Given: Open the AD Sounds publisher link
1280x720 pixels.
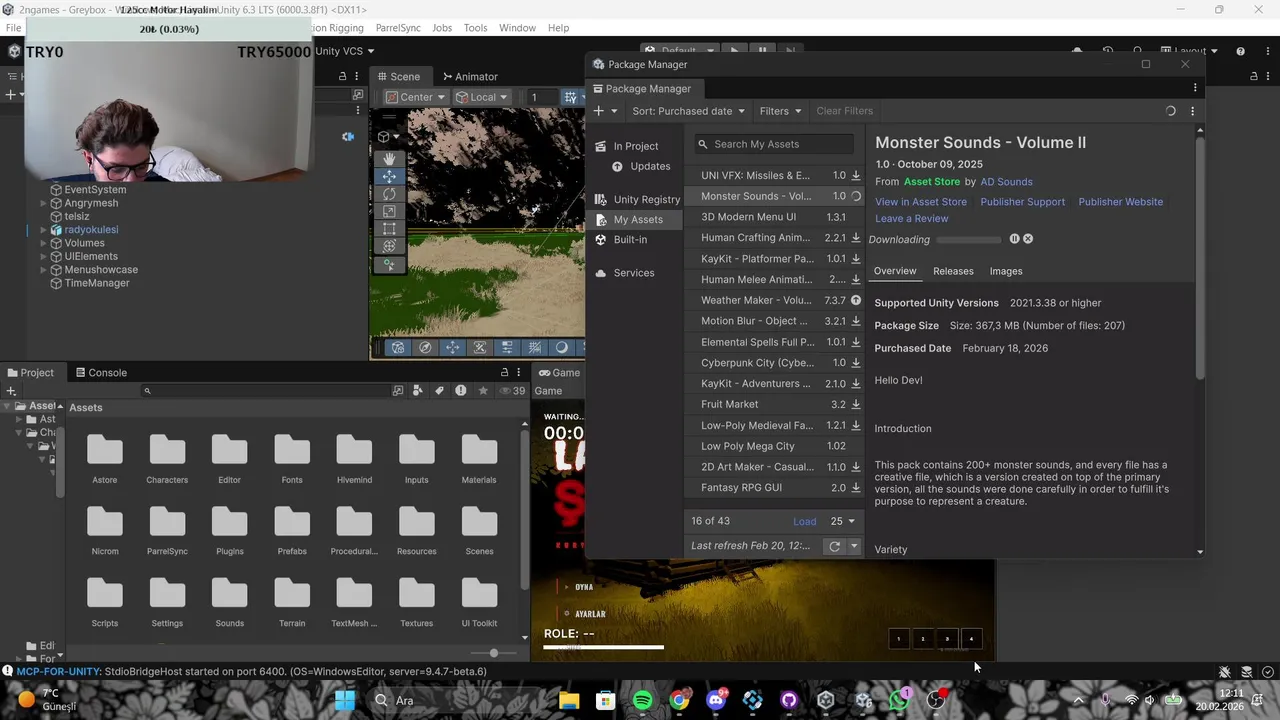Looking at the screenshot, I should [x=1006, y=182].
